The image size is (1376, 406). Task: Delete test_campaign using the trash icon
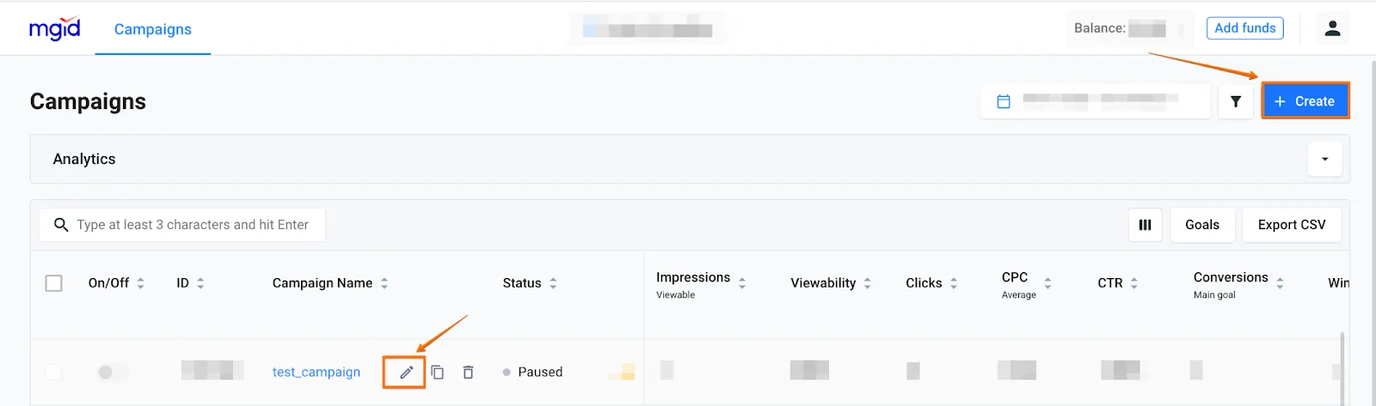coord(468,372)
